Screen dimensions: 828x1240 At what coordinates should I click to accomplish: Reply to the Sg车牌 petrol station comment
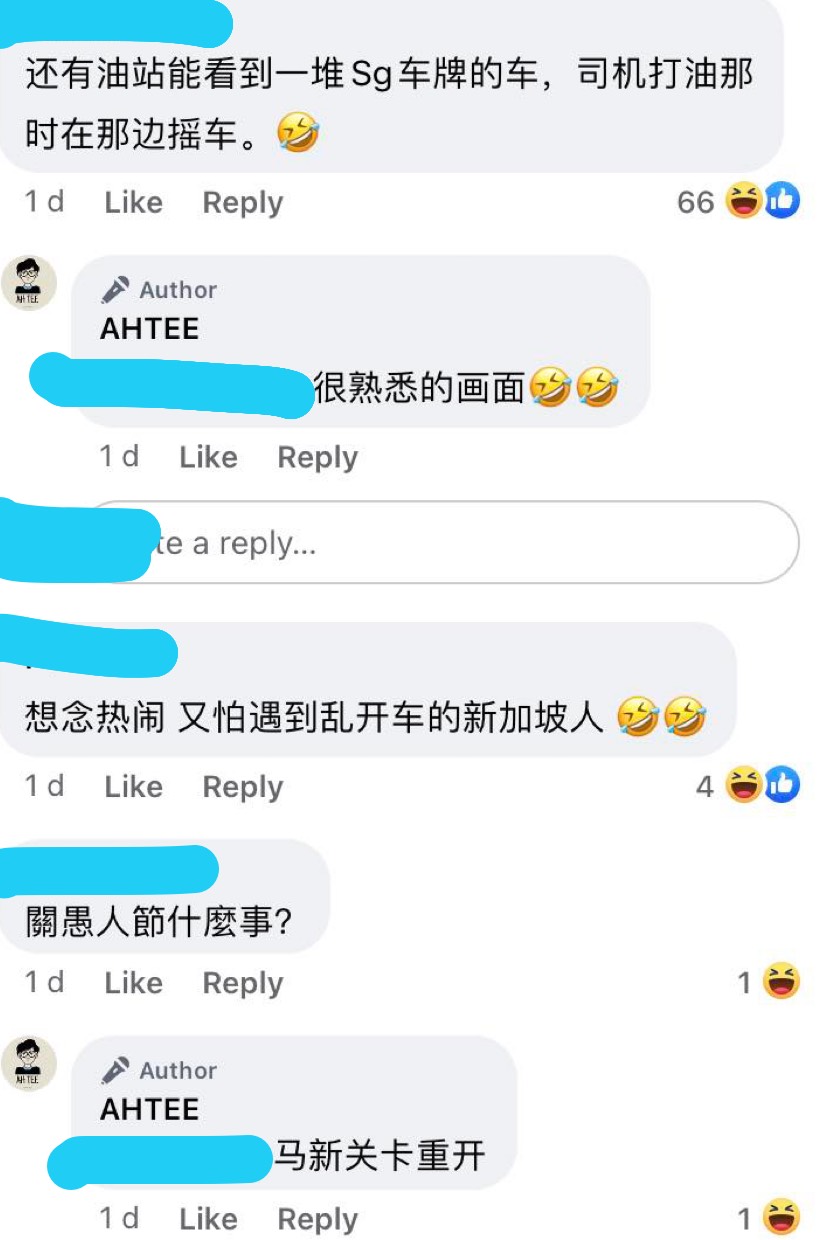[x=243, y=203]
